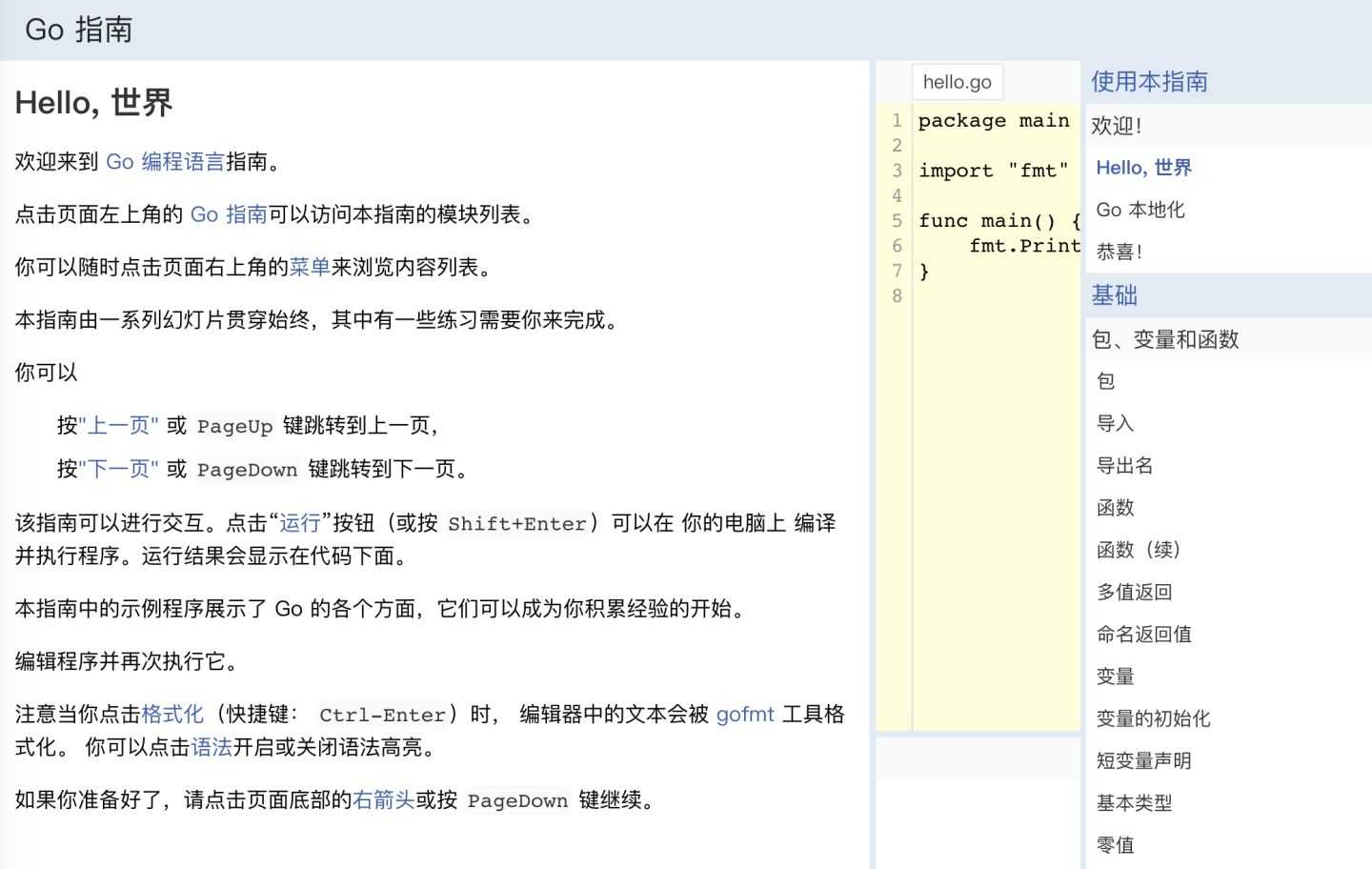Select Hello, 世界 in the sidebar
1372x869 pixels.
click(1143, 168)
